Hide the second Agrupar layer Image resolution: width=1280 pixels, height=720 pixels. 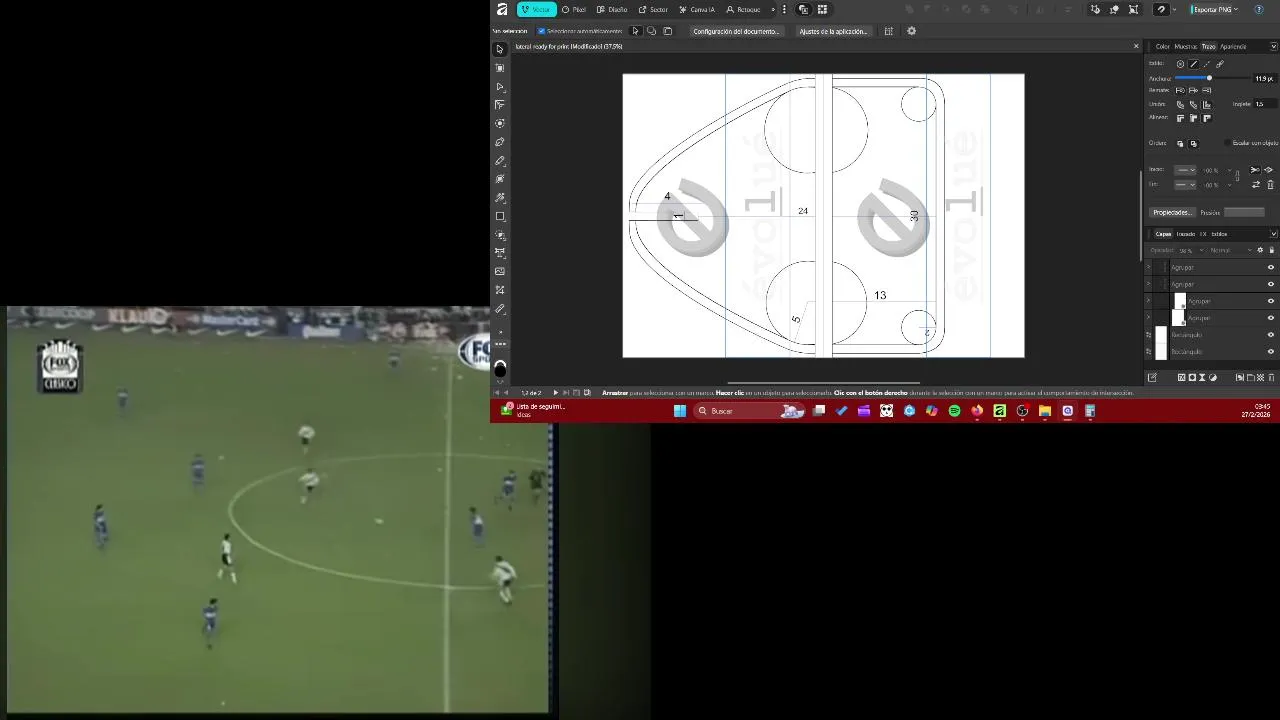[1271, 284]
